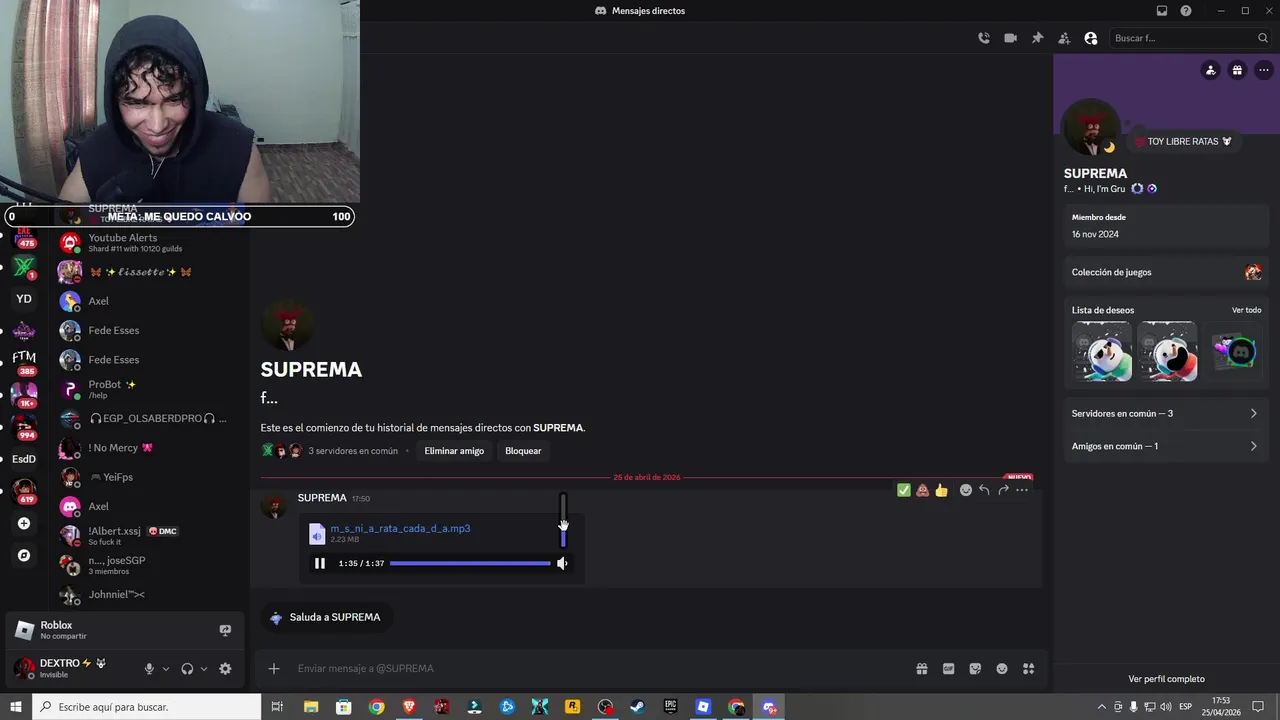This screenshot has width=1280, height=720.
Task: Open add reaction smiley on message
Action: tap(966, 490)
